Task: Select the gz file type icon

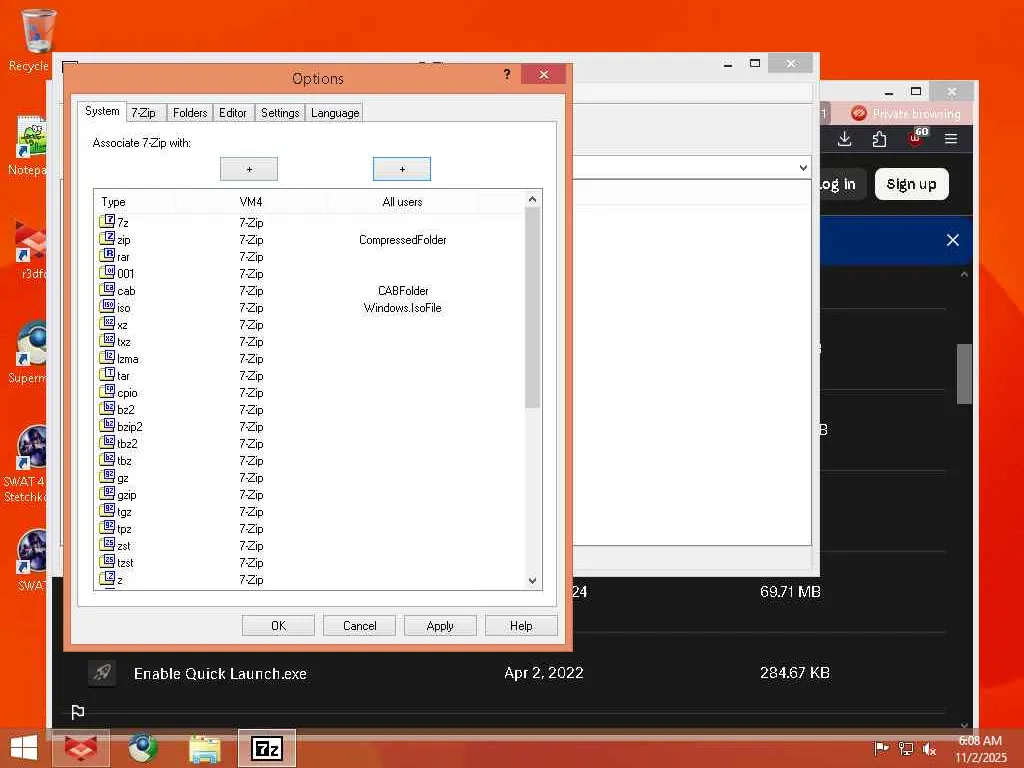Action: pyautogui.click(x=107, y=476)
